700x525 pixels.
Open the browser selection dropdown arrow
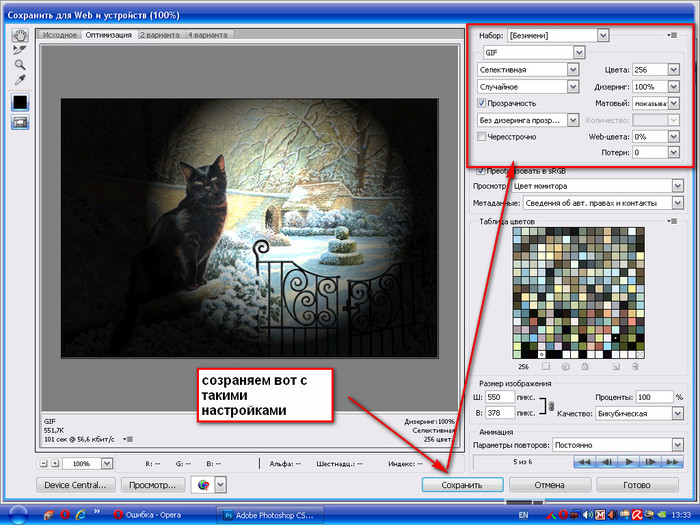pos(221,485)
